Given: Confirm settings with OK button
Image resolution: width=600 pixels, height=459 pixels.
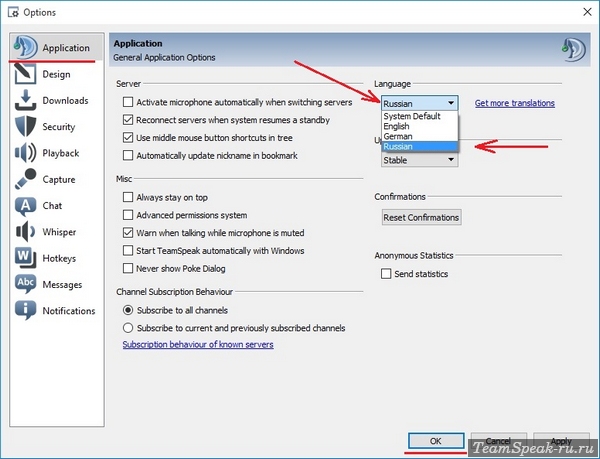Looking at the screenshot, I should (x=436, y=441).
